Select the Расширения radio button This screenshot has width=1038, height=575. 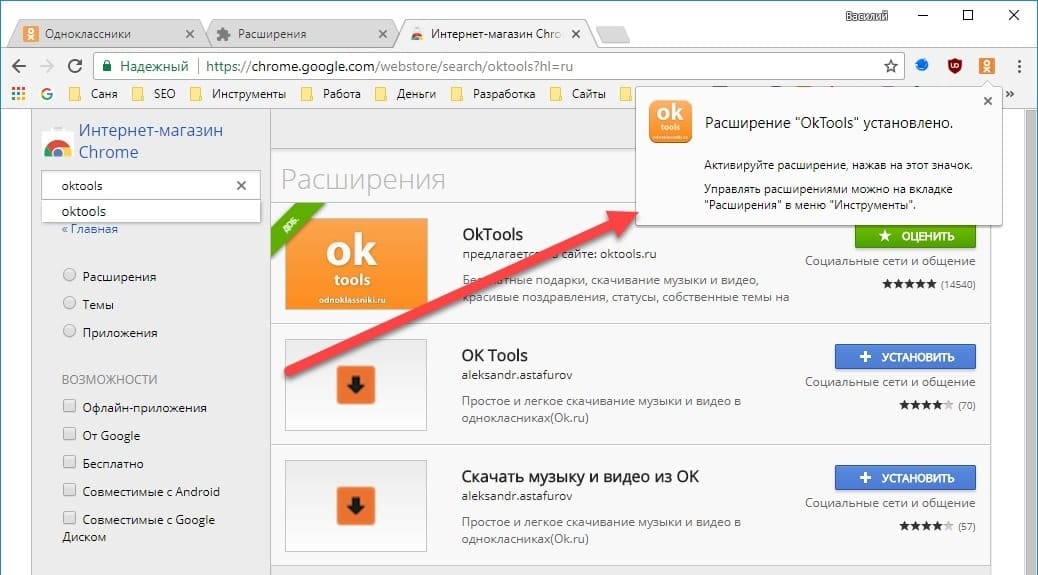(69, 275)
